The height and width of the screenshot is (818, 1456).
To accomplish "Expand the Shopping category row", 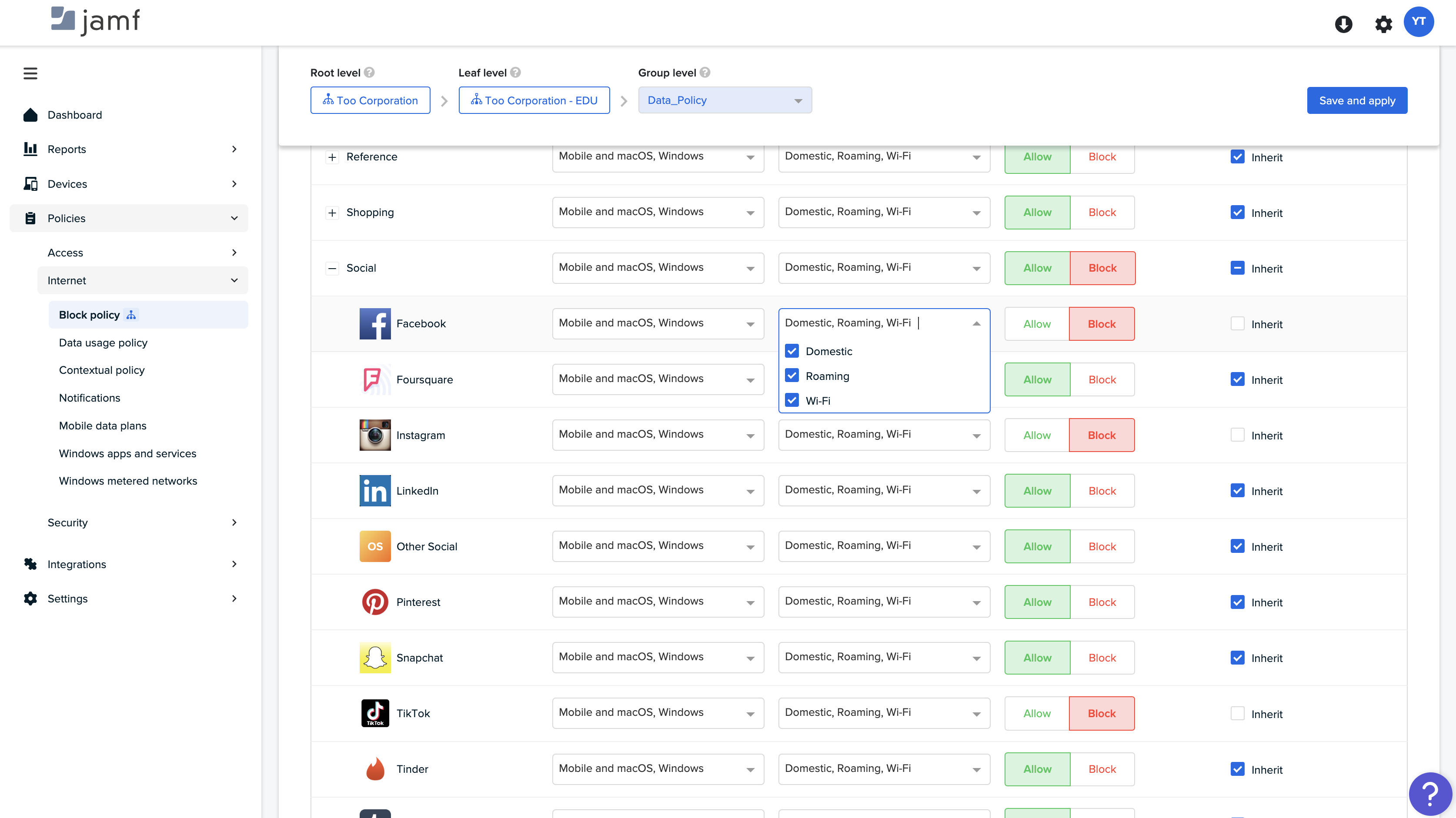I will click(x=332, y=213).
